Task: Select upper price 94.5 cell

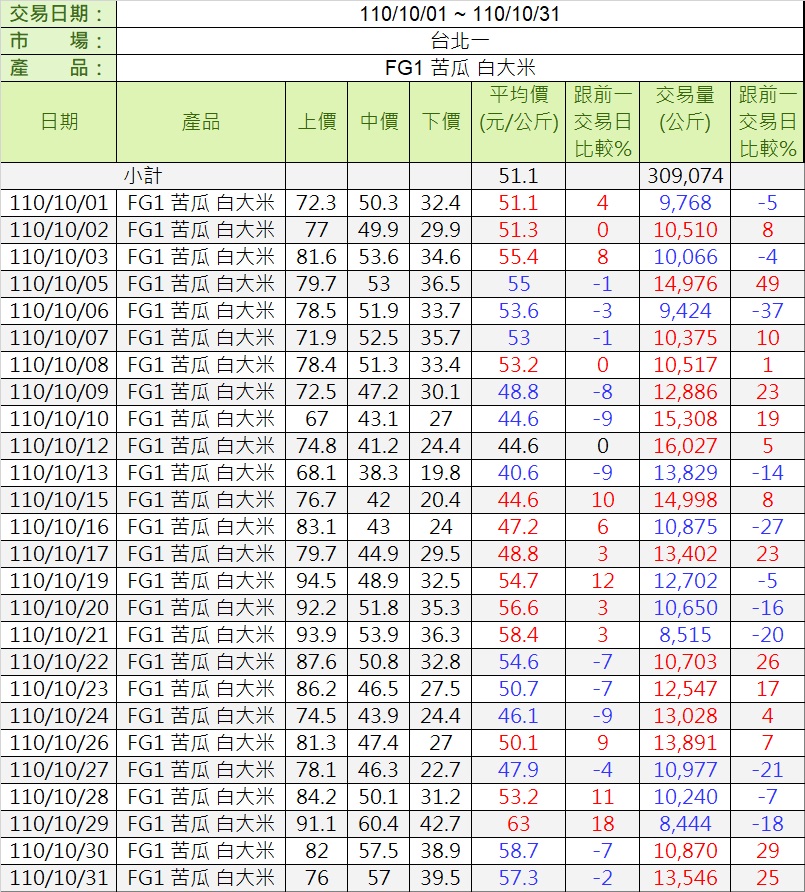Action: 317,581
